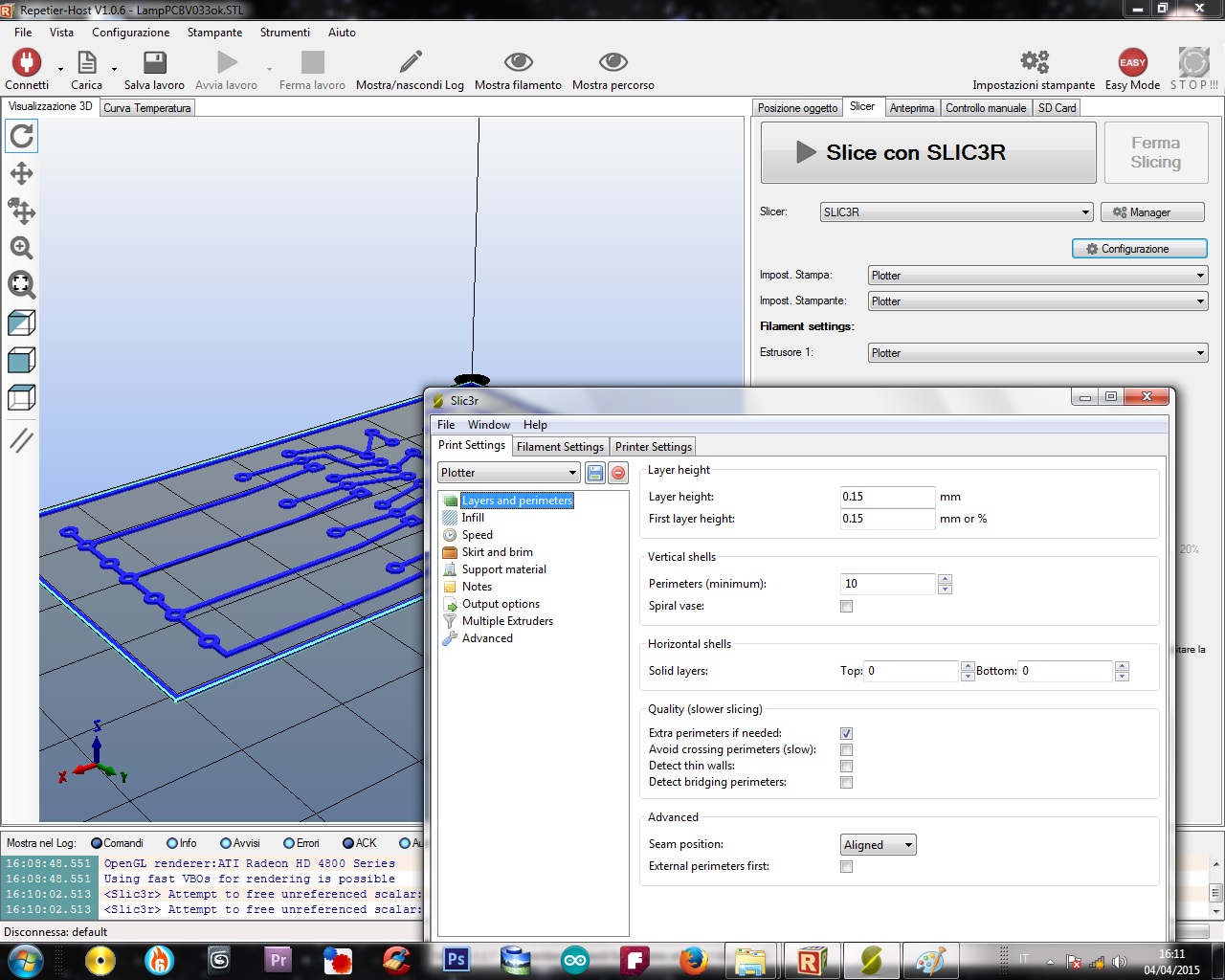Open the Estrusore 1 filament dropdown
Viewport: 1225px width, 980px height.
(1037, 353)
